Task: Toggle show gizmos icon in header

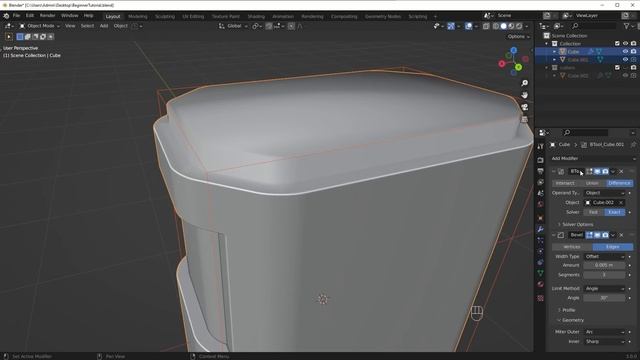Action: pyautogui.click(x=451, y=26)
